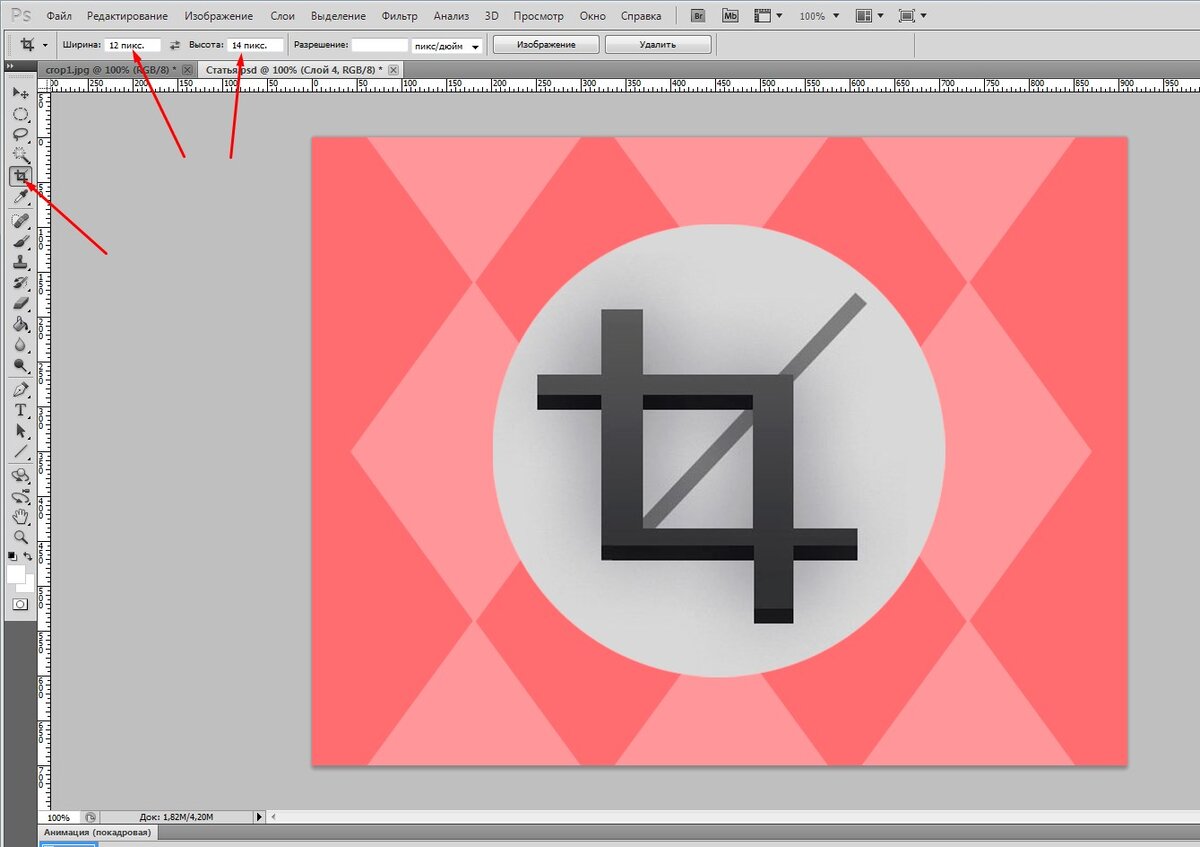Screen dimensions: 1200x847
Task: Open the Редактирование menu
Action: [127, 17]
